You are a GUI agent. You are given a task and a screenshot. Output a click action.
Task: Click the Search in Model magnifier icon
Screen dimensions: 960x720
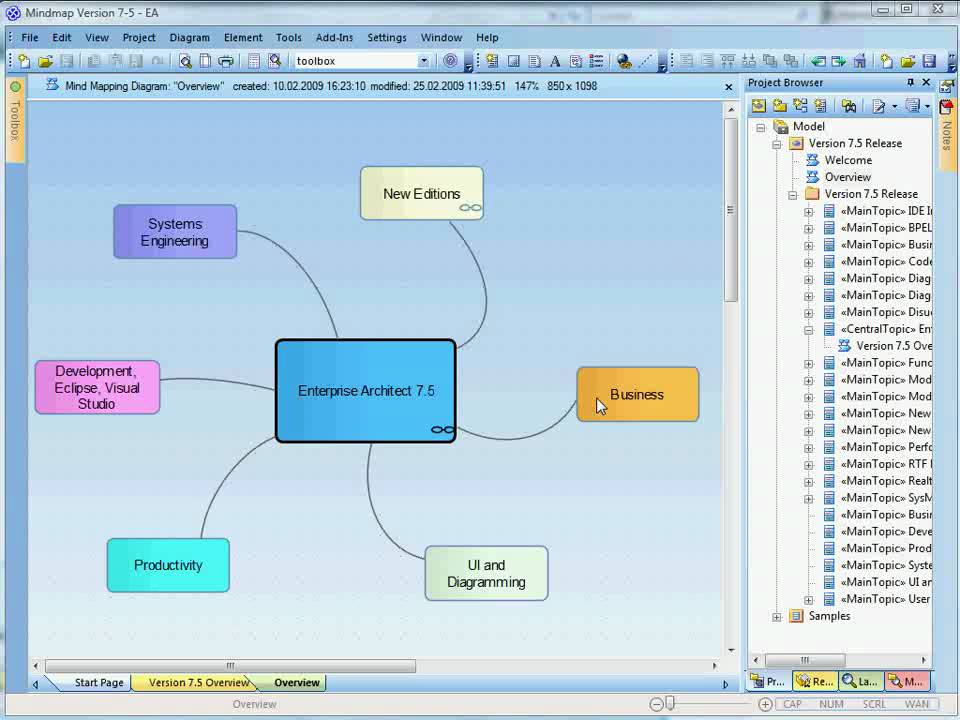(275, 61)
